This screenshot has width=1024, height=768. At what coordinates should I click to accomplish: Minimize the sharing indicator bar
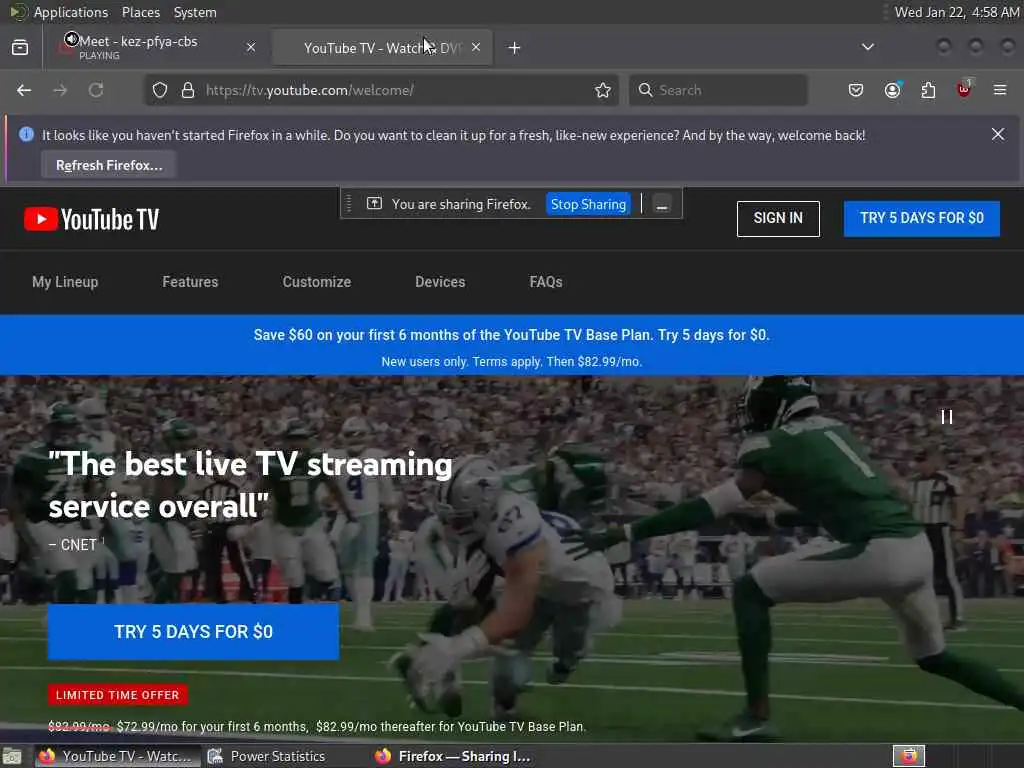click(x=662, y=204)
